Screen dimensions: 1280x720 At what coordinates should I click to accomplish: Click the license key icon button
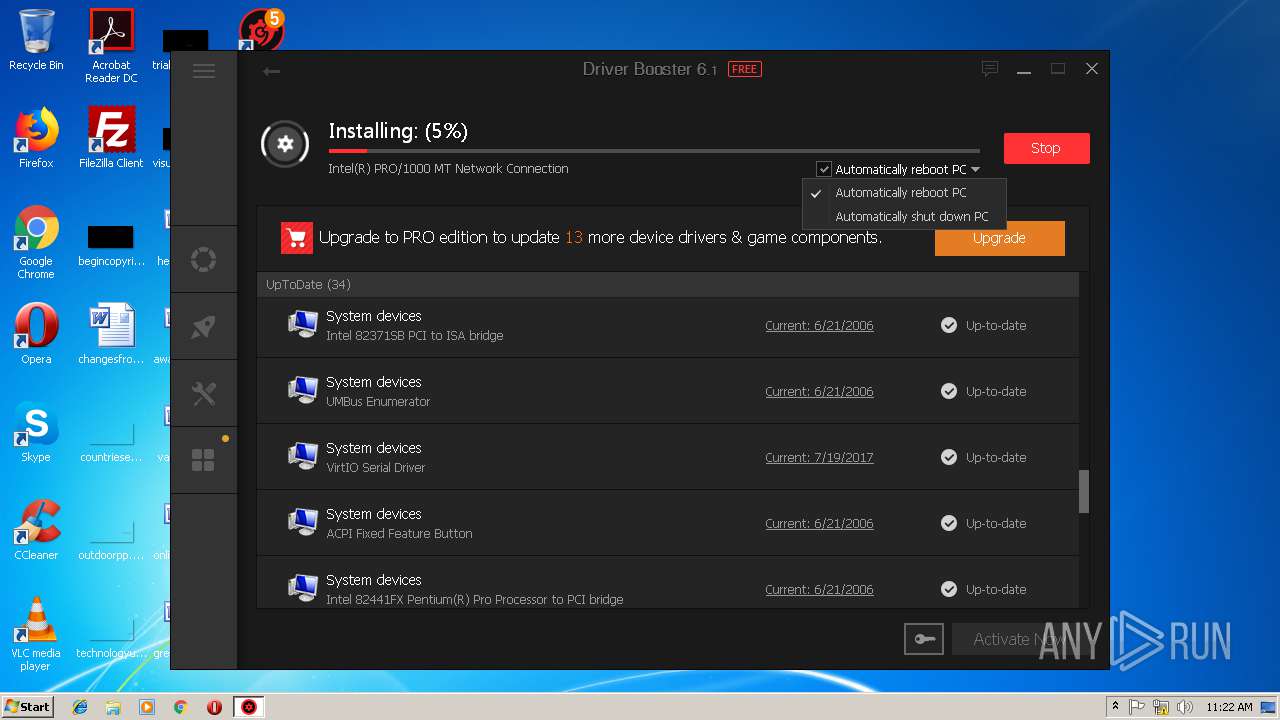click(x=924, y=639)
